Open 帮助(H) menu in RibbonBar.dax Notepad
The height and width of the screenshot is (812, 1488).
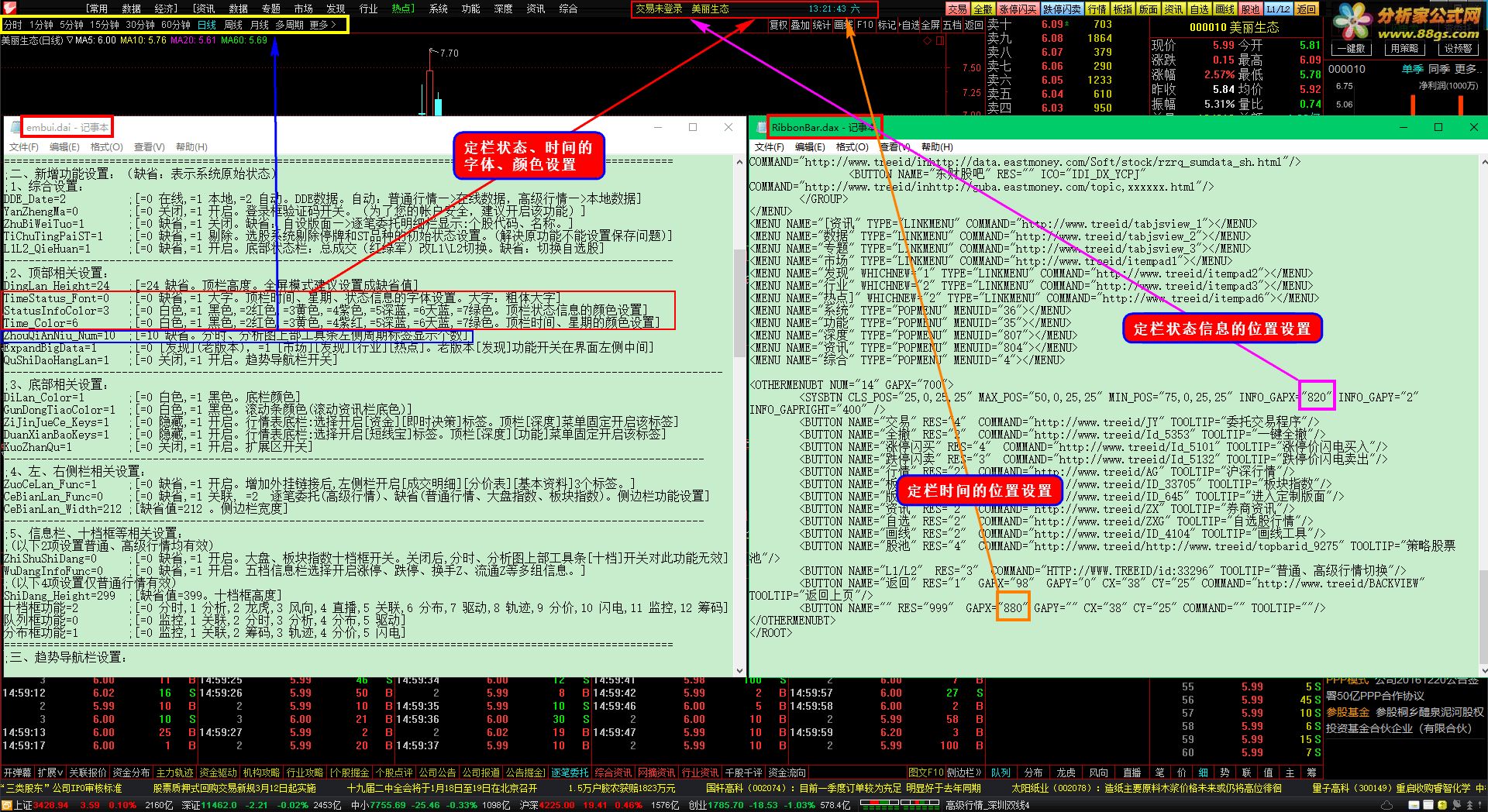tap(937, 147)
